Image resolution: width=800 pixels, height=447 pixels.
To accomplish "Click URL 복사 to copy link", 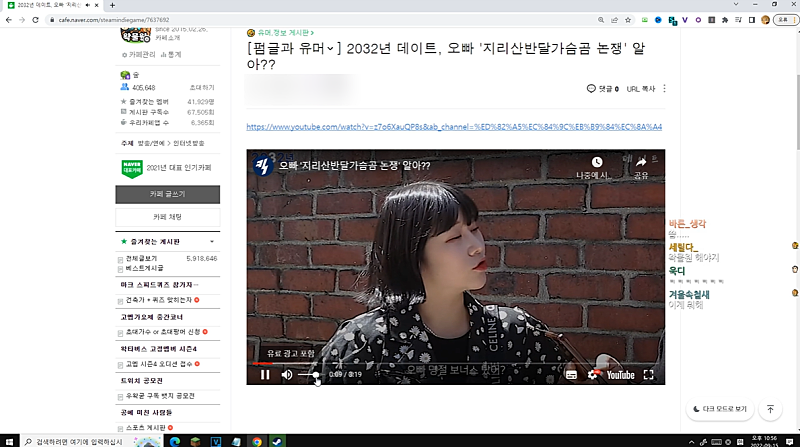I will point(640,89).
